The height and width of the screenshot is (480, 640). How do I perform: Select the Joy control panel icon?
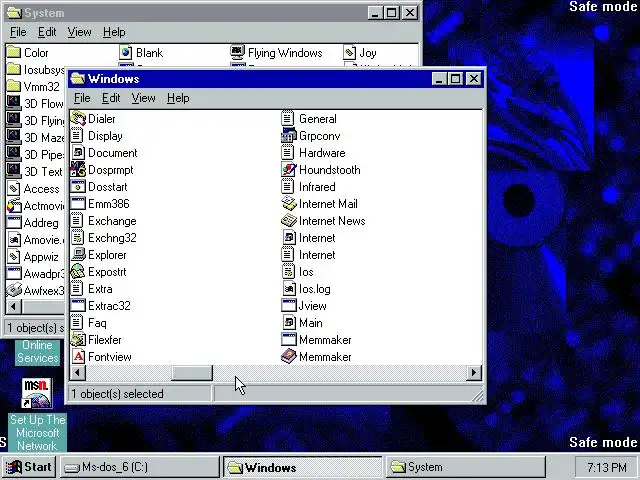[x=349, y=52]
